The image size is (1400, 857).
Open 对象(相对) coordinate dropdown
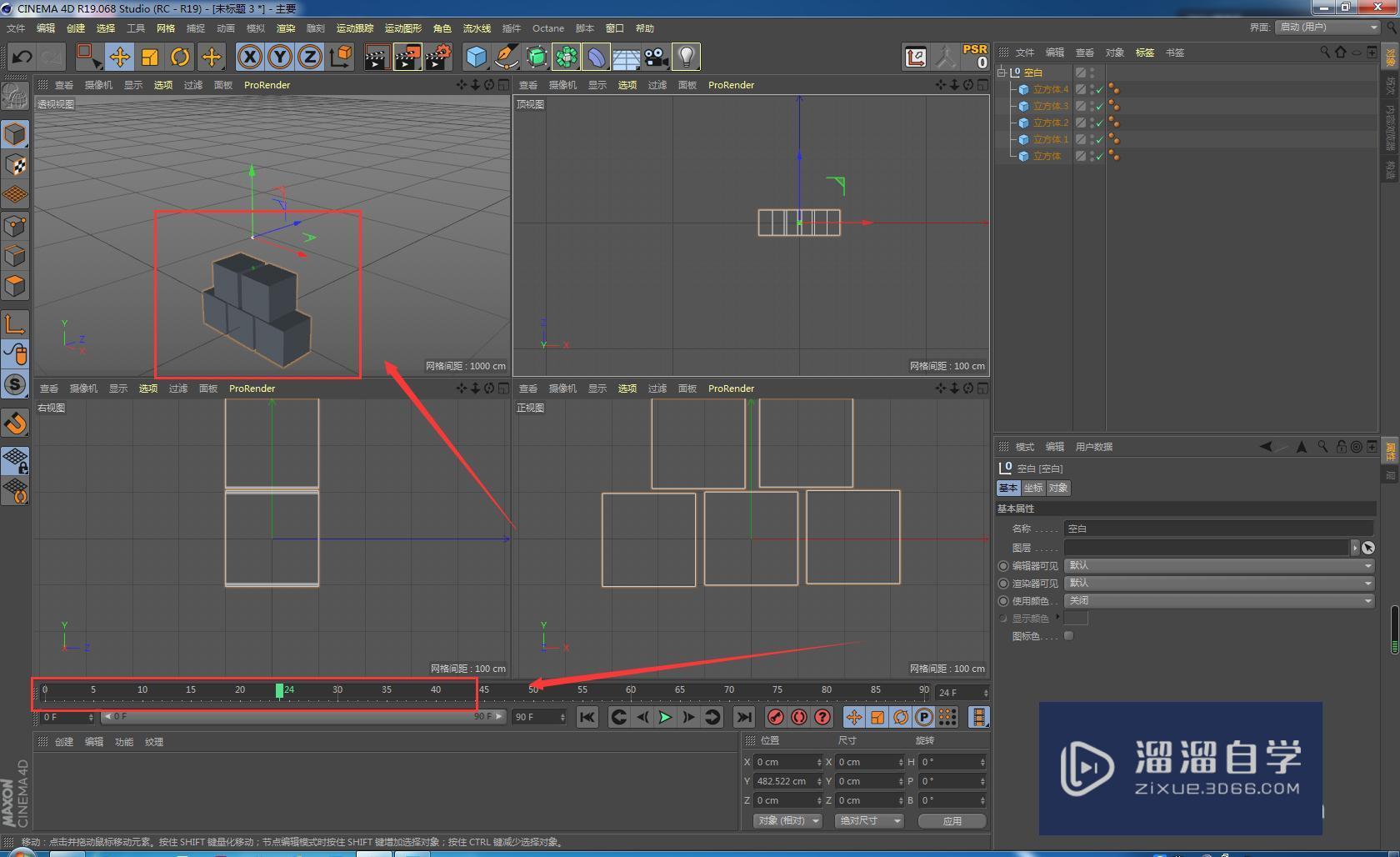pos(787,820)
